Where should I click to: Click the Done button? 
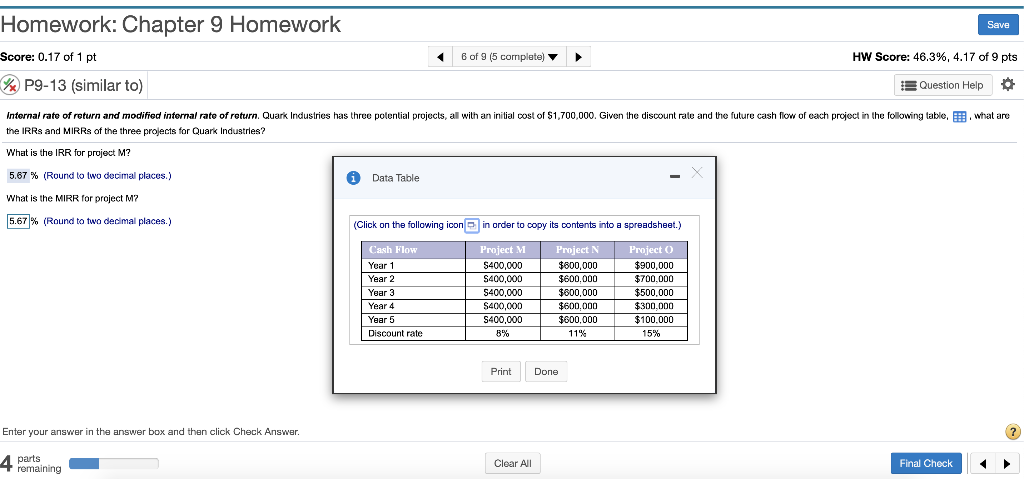point(546,371)
